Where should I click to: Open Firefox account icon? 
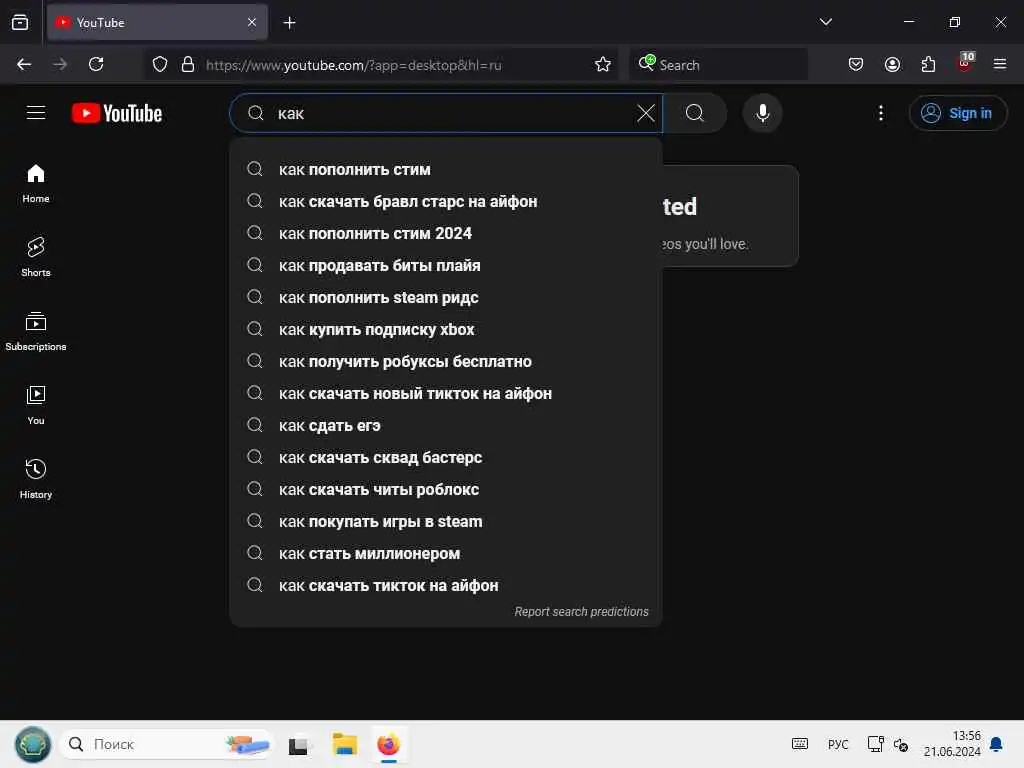[x=892, y=64]
